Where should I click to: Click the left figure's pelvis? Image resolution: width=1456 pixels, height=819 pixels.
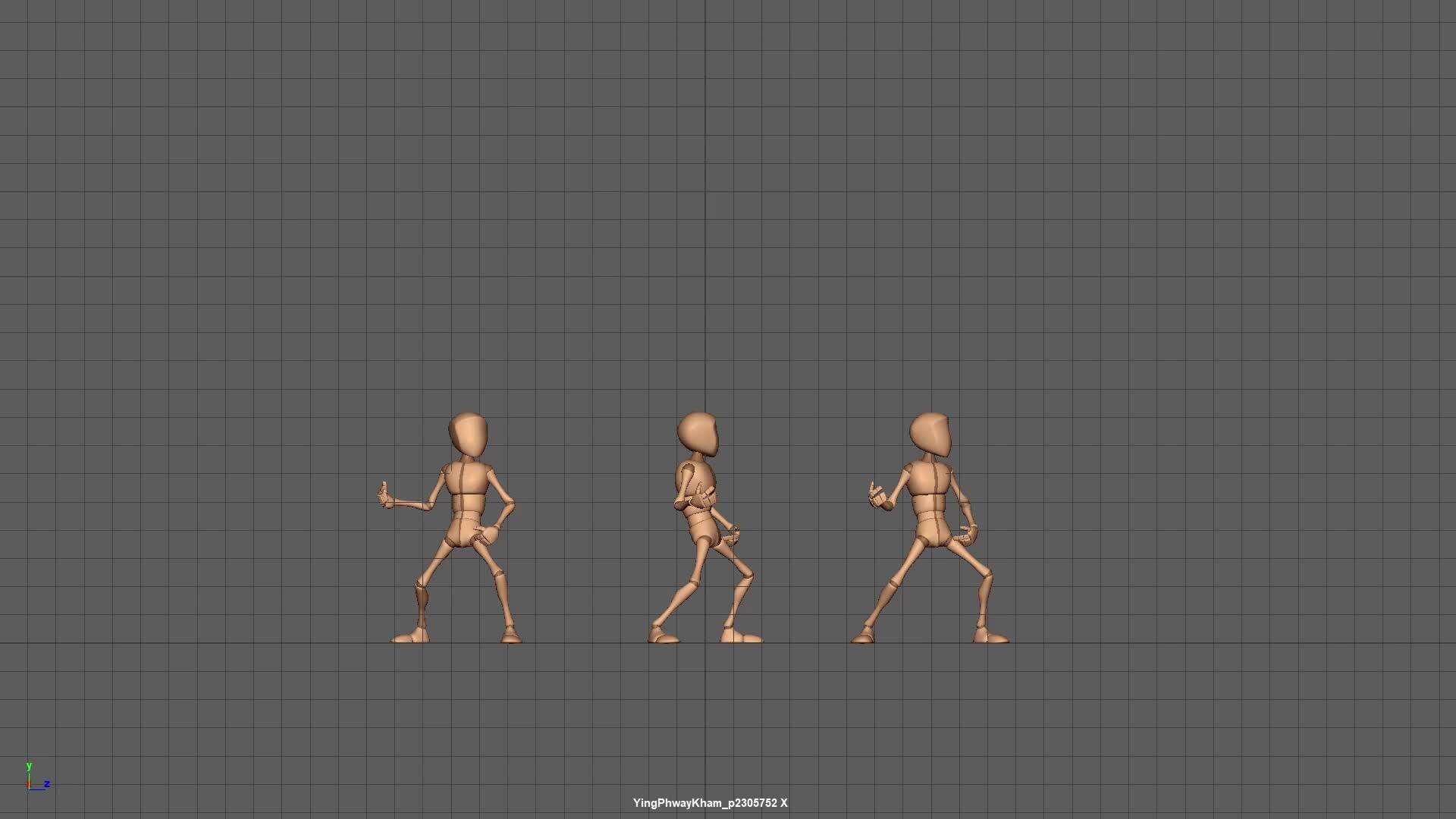point(463,535)
